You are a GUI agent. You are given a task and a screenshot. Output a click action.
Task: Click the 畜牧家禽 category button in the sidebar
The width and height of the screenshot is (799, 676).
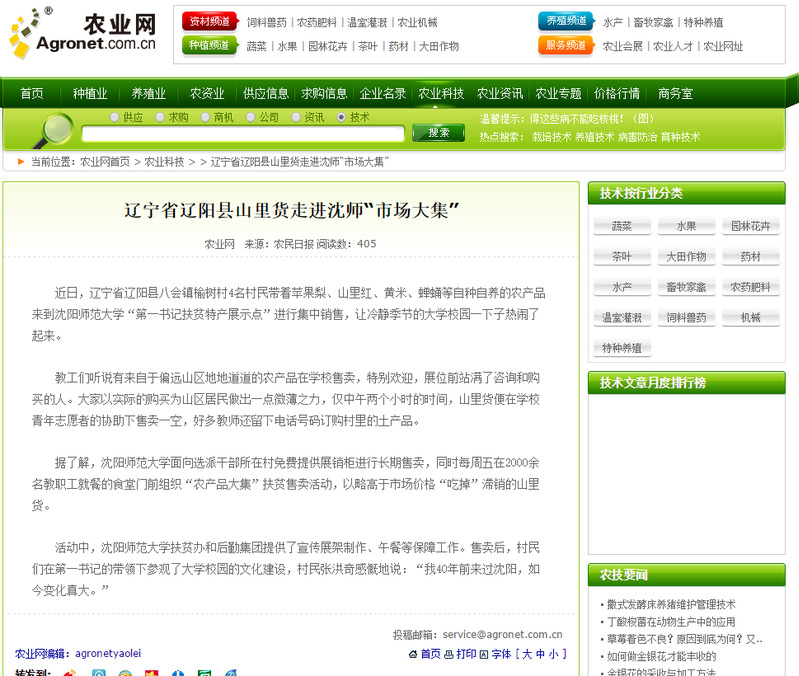686,287
